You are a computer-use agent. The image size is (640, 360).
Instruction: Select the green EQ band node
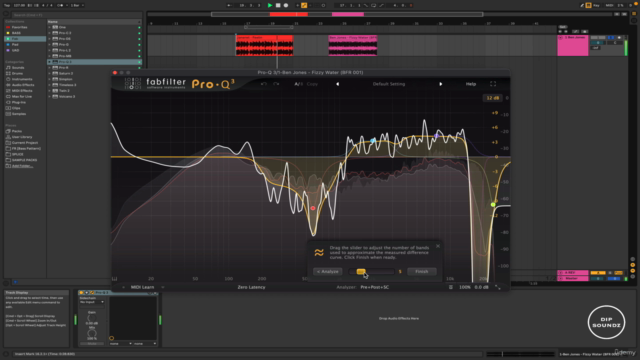click(x=493, y=204)
